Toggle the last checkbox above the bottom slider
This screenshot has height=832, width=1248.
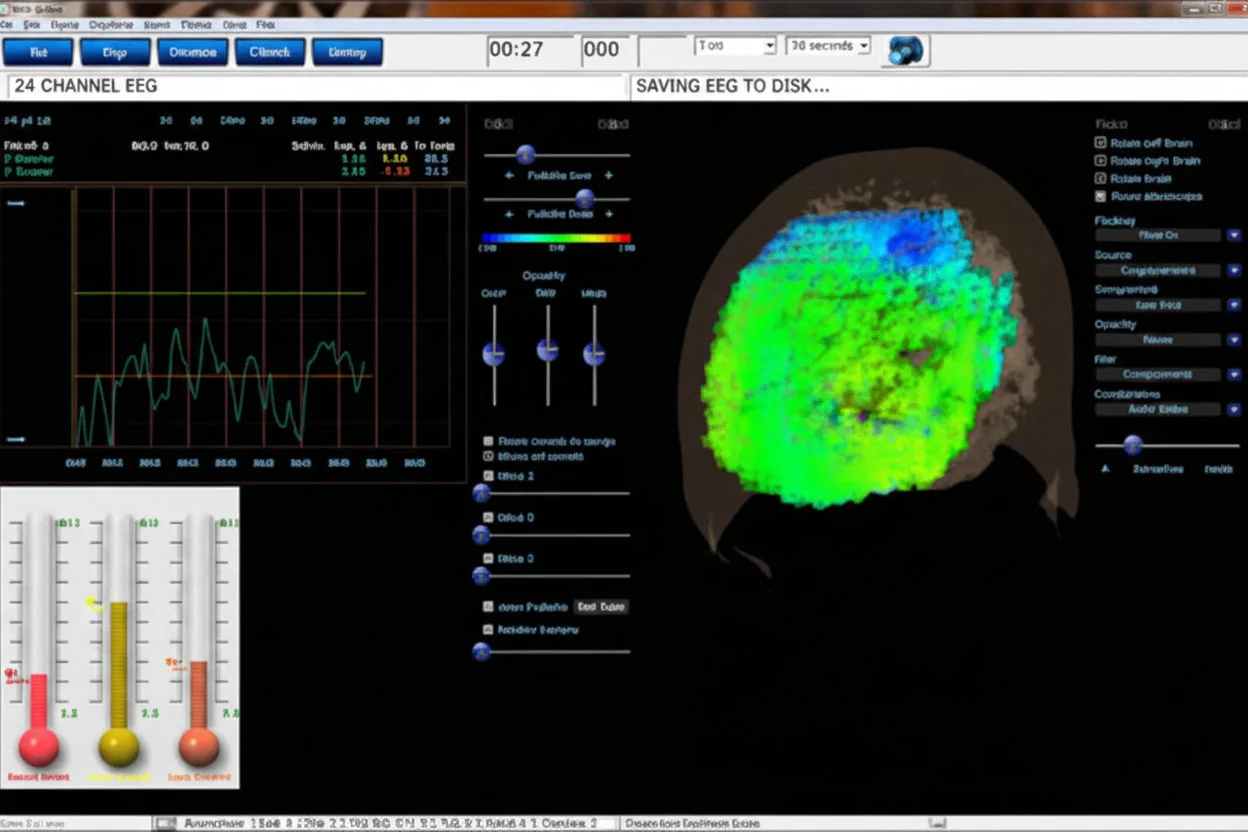pyautogui.click(x=488, y=630)
